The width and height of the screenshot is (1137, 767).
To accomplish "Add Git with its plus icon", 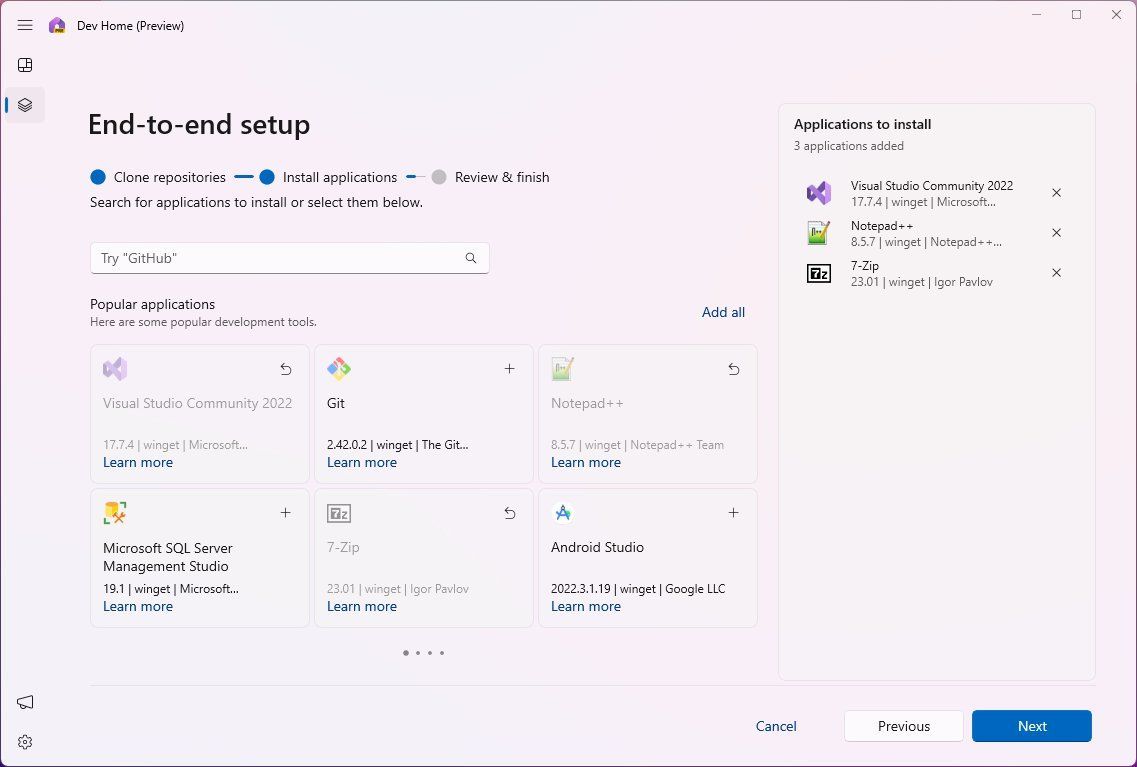I will click(509, 368).
